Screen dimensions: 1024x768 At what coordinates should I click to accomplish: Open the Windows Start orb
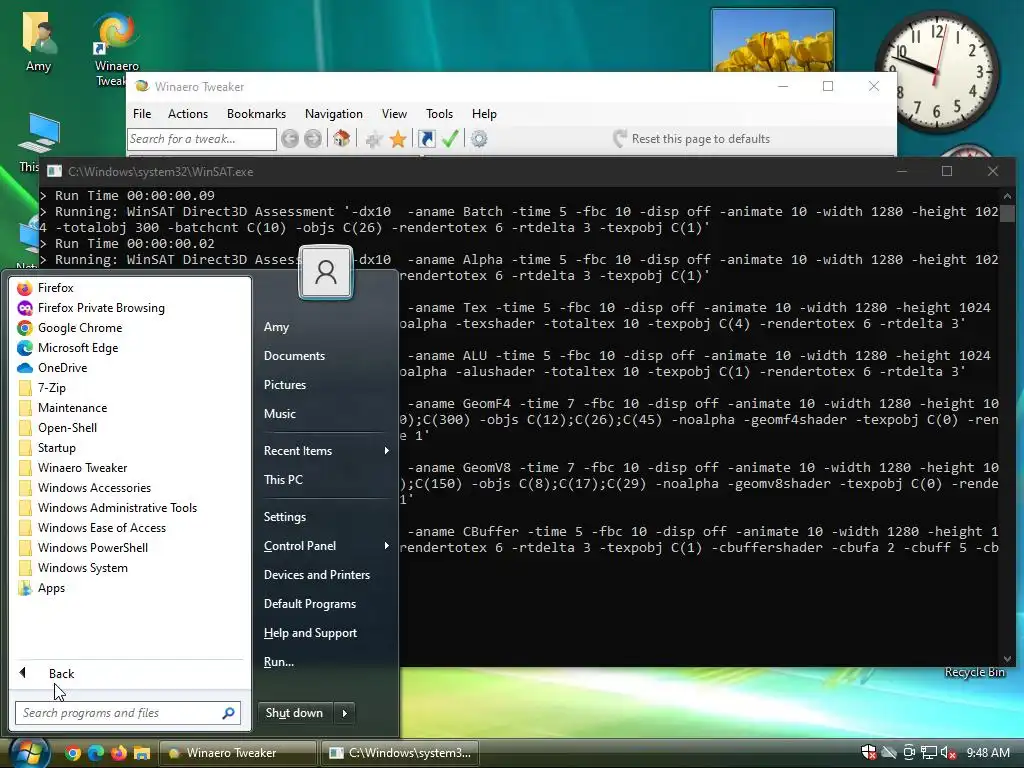[29, 753]
